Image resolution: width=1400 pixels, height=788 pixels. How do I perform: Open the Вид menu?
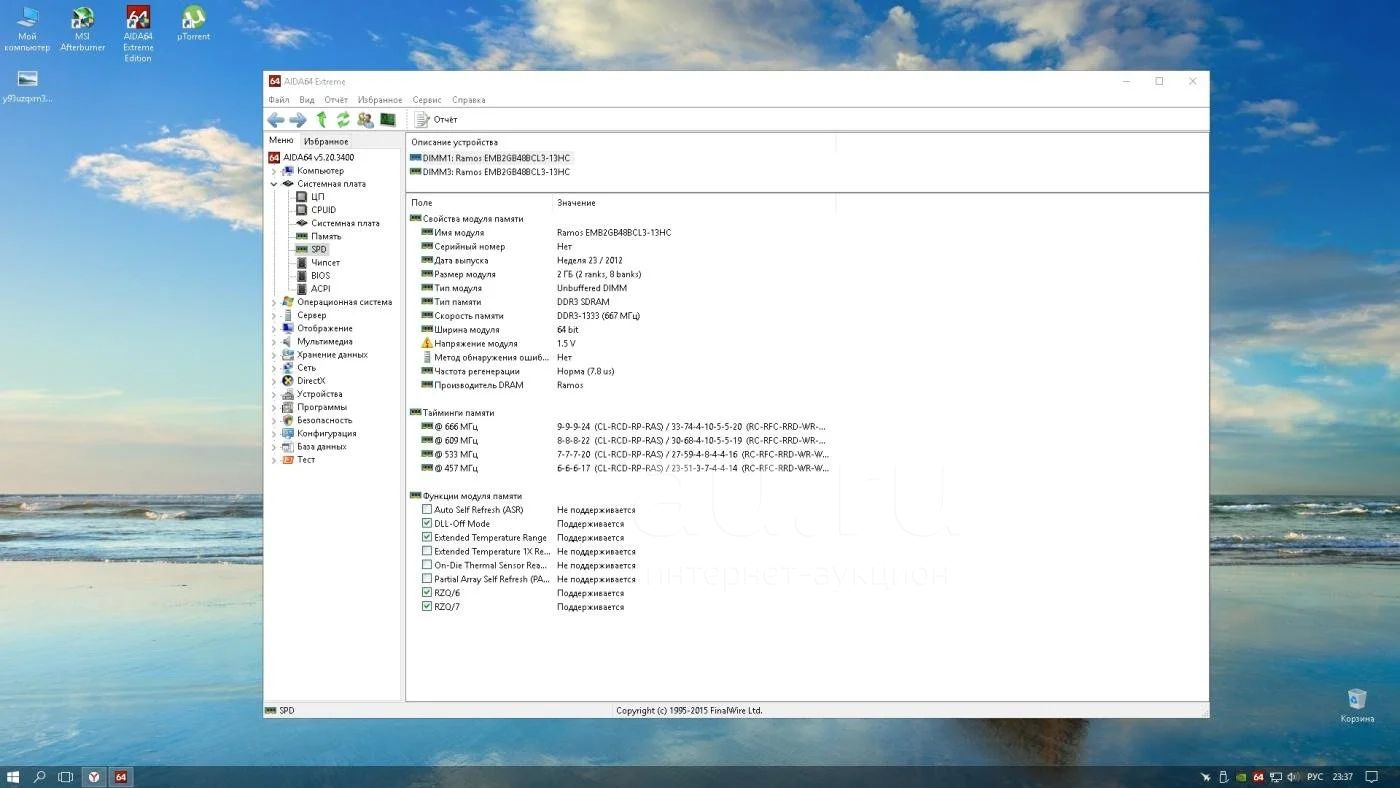click(307, 100)
